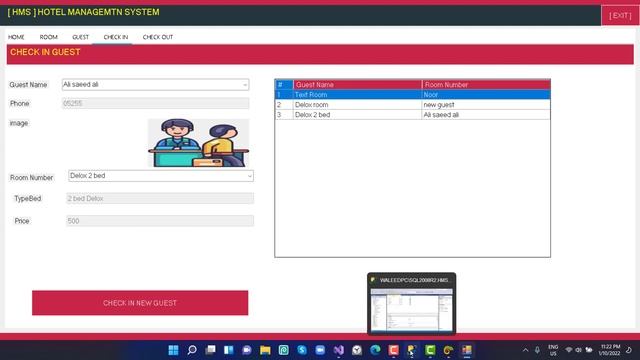Image resolution: width=640 pixels, height=360 pixels.
Task: Switch to the ROOM tab
Action: (49, 37)
